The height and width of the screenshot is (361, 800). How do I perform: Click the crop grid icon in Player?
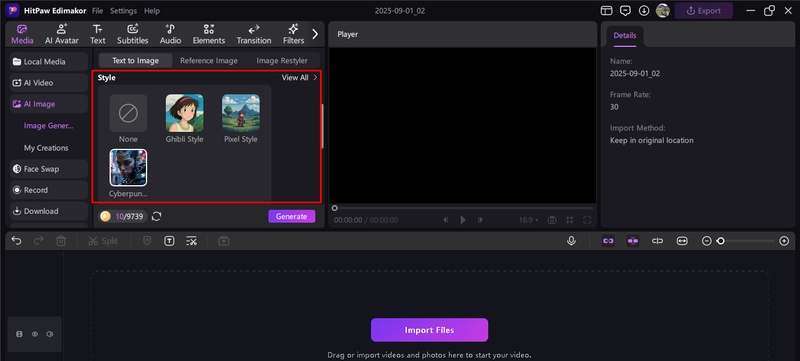[x=570, y=220]
